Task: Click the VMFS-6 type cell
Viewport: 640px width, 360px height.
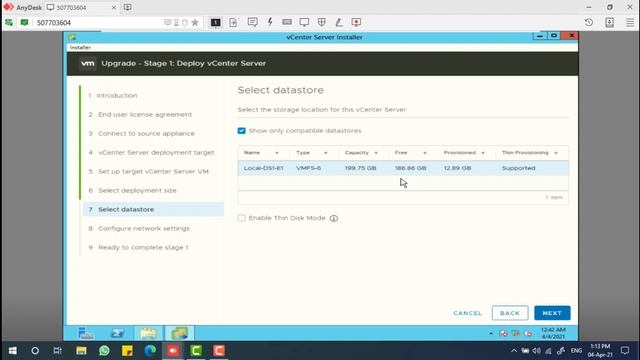Action: tap(309, 168)
